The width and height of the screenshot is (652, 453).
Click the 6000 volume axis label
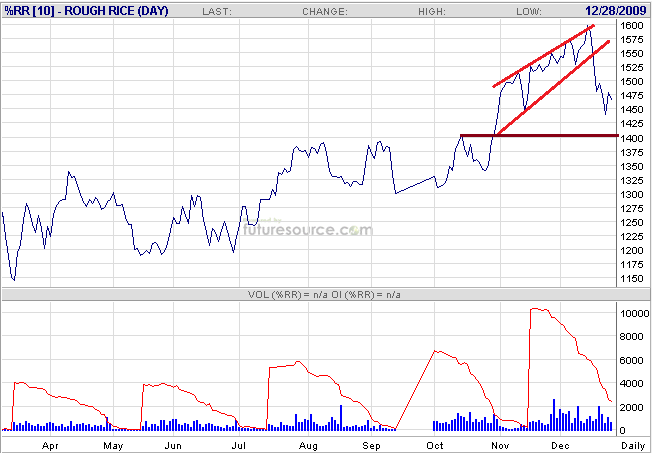[x=631, y=361]
